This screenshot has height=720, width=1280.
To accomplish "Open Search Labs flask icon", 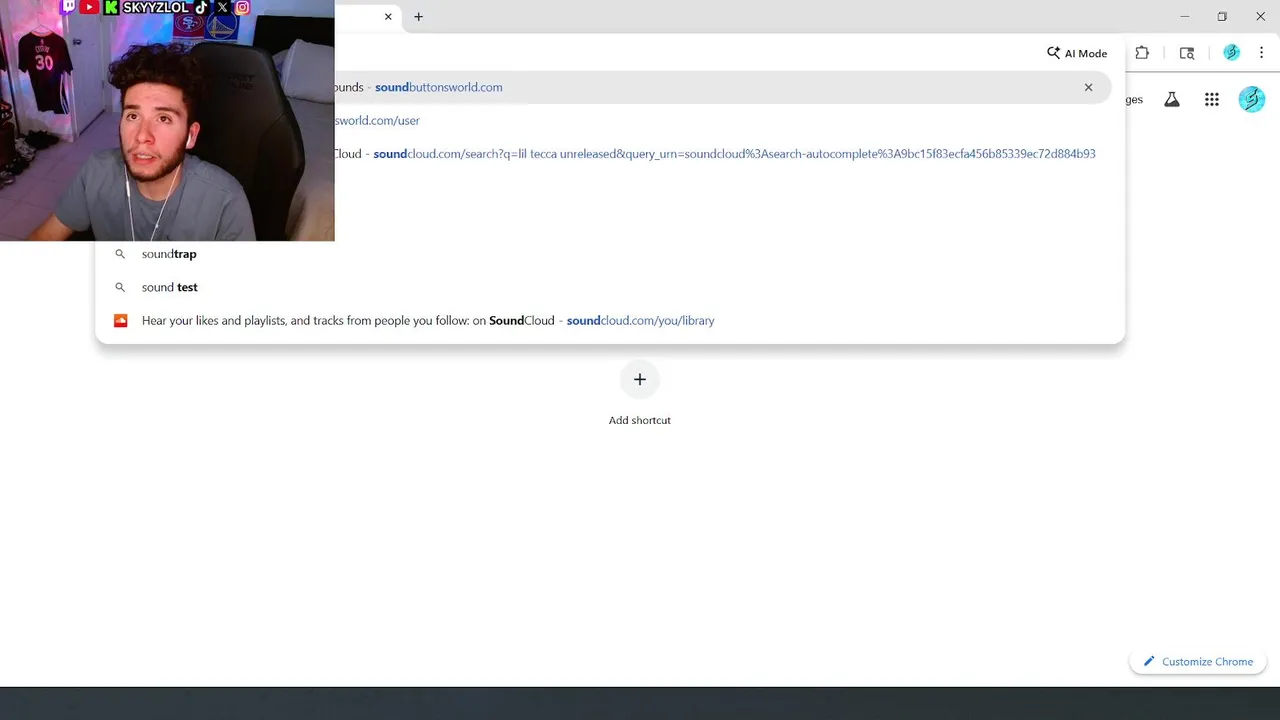I will click(x=1171, y=99).
